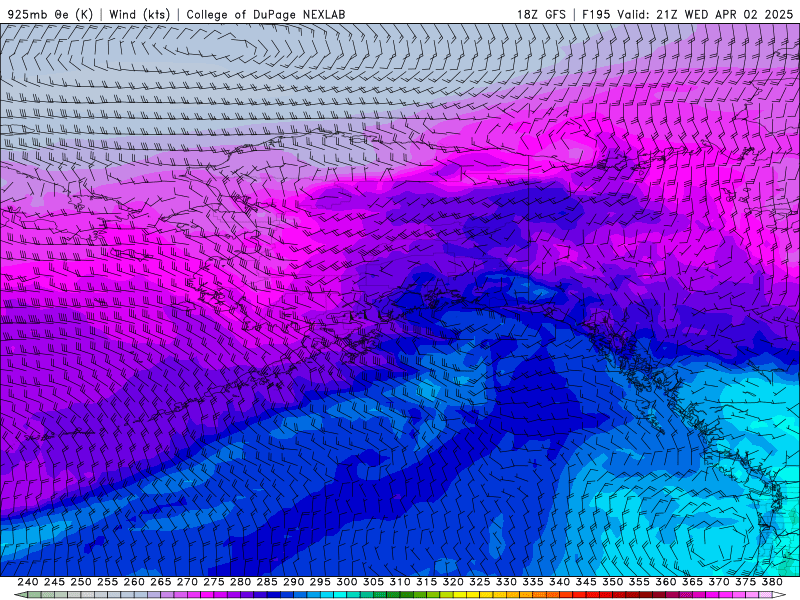Click the 250 color scale label
800x600 pixels.
(81, 582)
